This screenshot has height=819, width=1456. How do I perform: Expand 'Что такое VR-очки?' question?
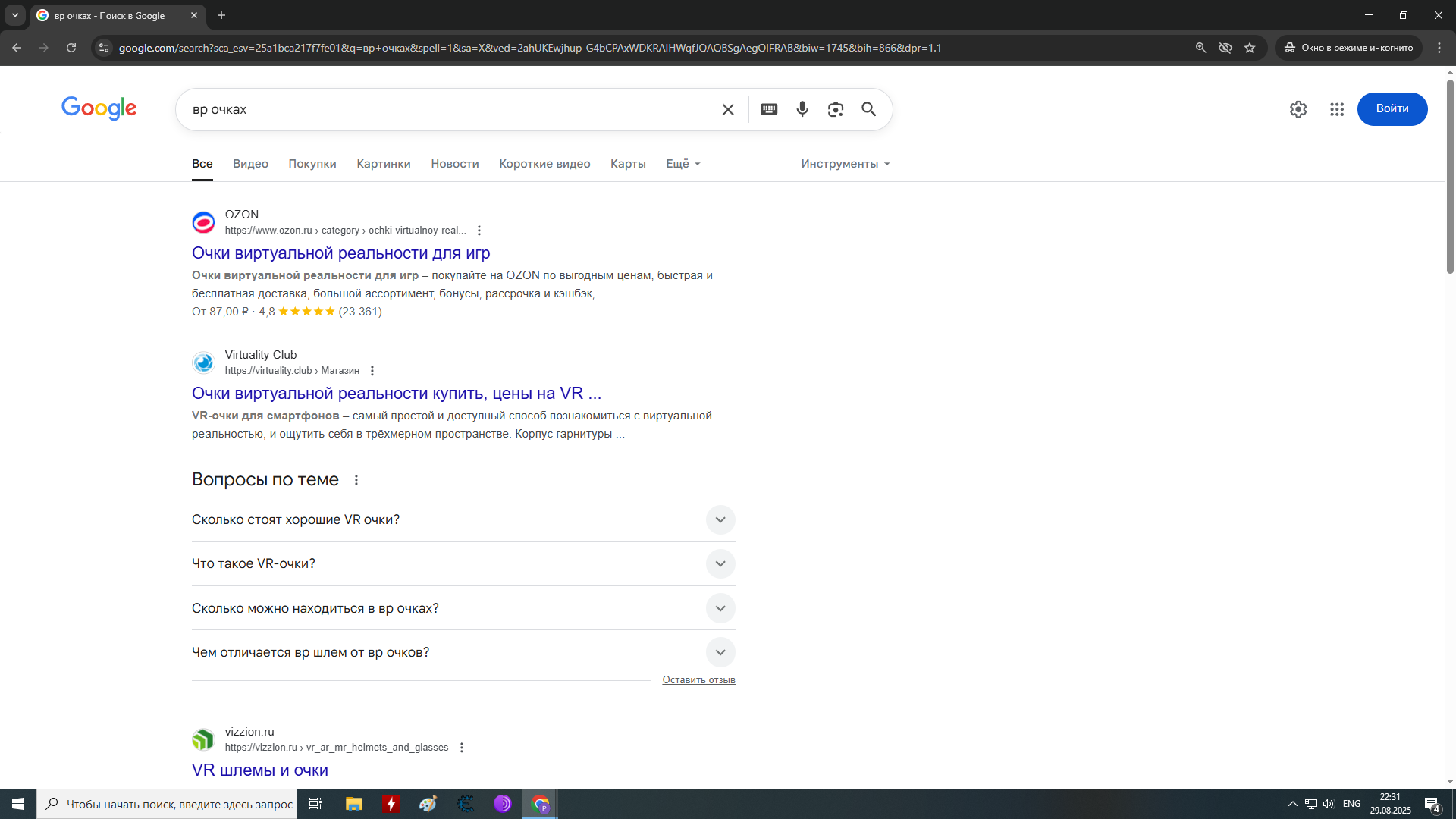pos(720,563)
